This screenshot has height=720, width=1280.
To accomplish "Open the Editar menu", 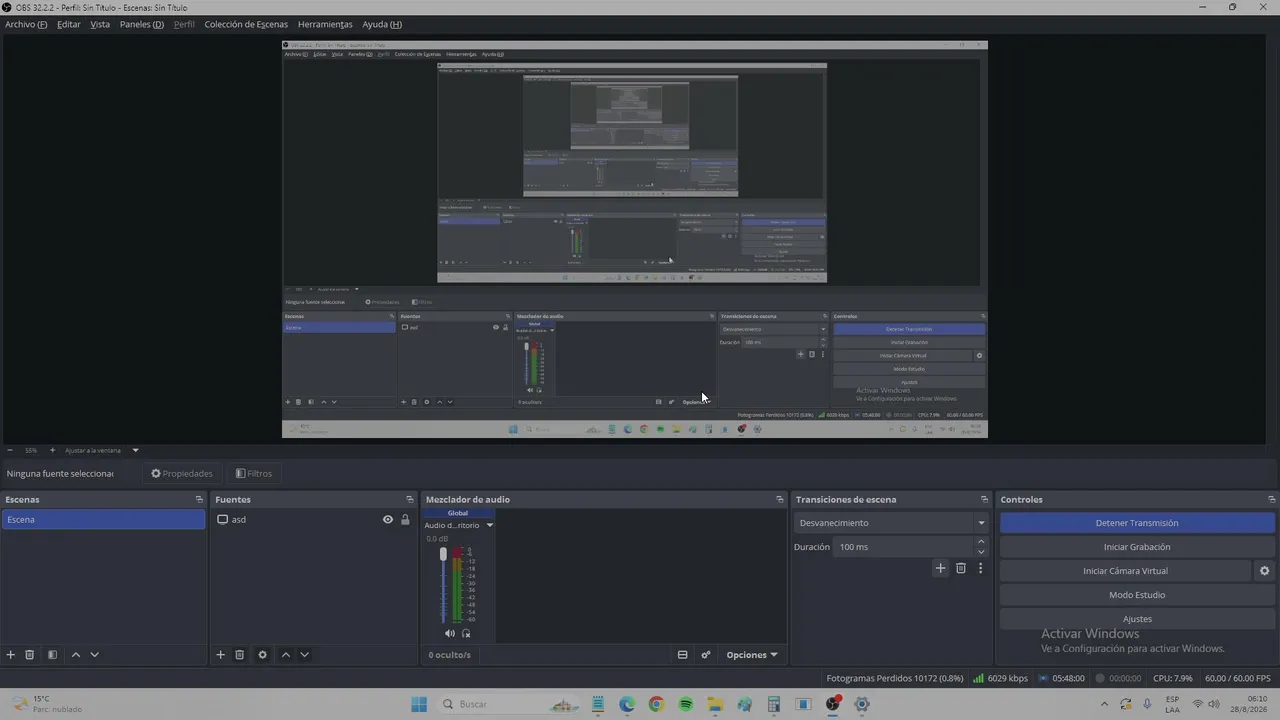I will pos(69,24).
